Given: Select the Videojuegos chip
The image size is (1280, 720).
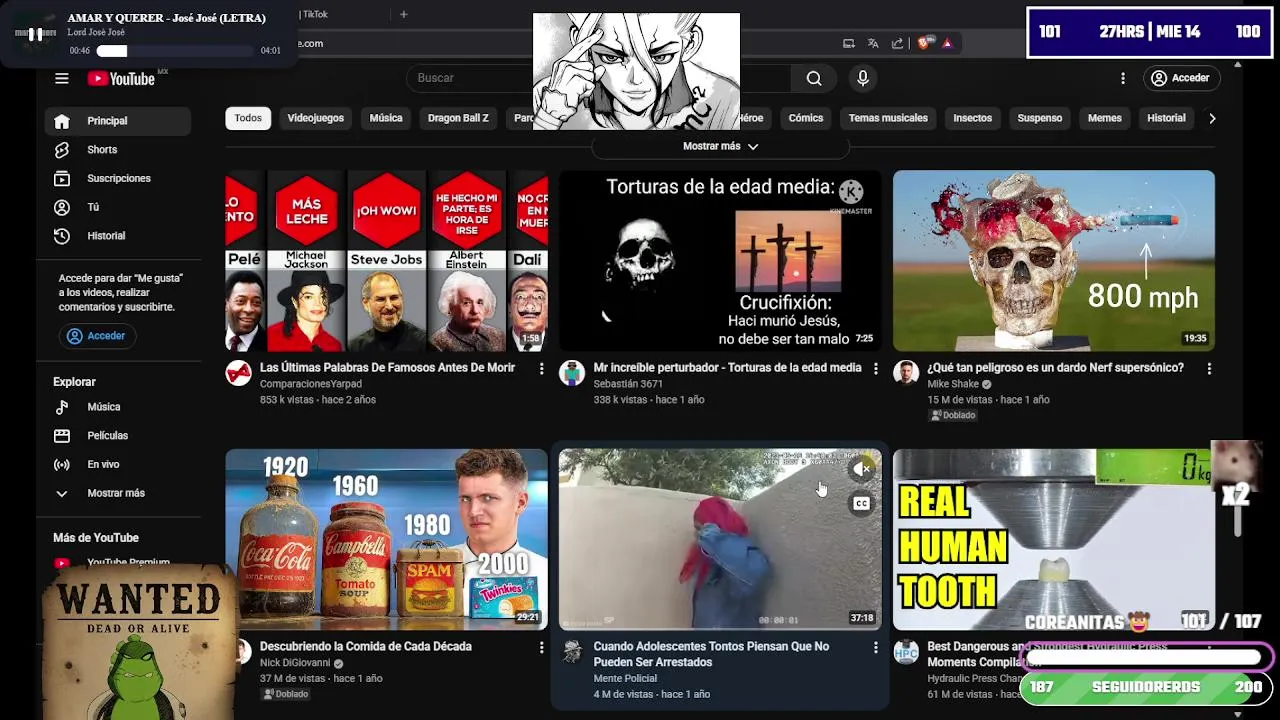Looking at the screenshot, I should (x=316, y=118).
